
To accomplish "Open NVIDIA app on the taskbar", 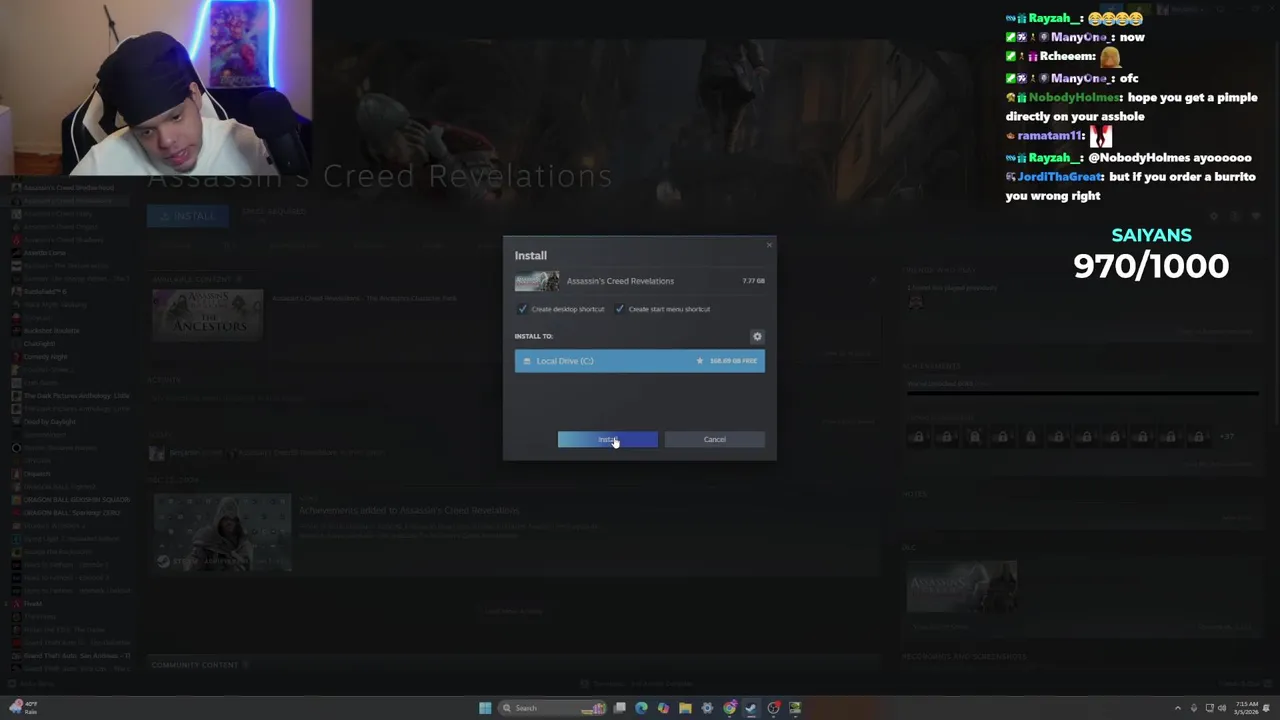I will [795, 708].
